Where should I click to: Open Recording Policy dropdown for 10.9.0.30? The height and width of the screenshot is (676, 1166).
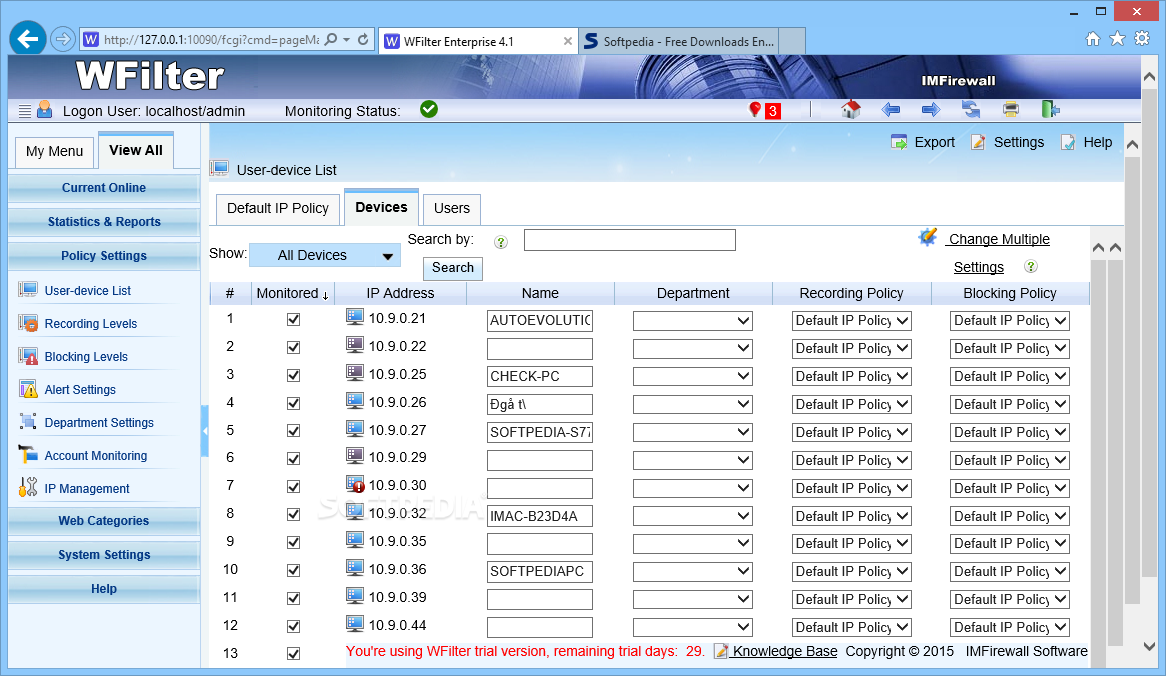click(851, 488)
